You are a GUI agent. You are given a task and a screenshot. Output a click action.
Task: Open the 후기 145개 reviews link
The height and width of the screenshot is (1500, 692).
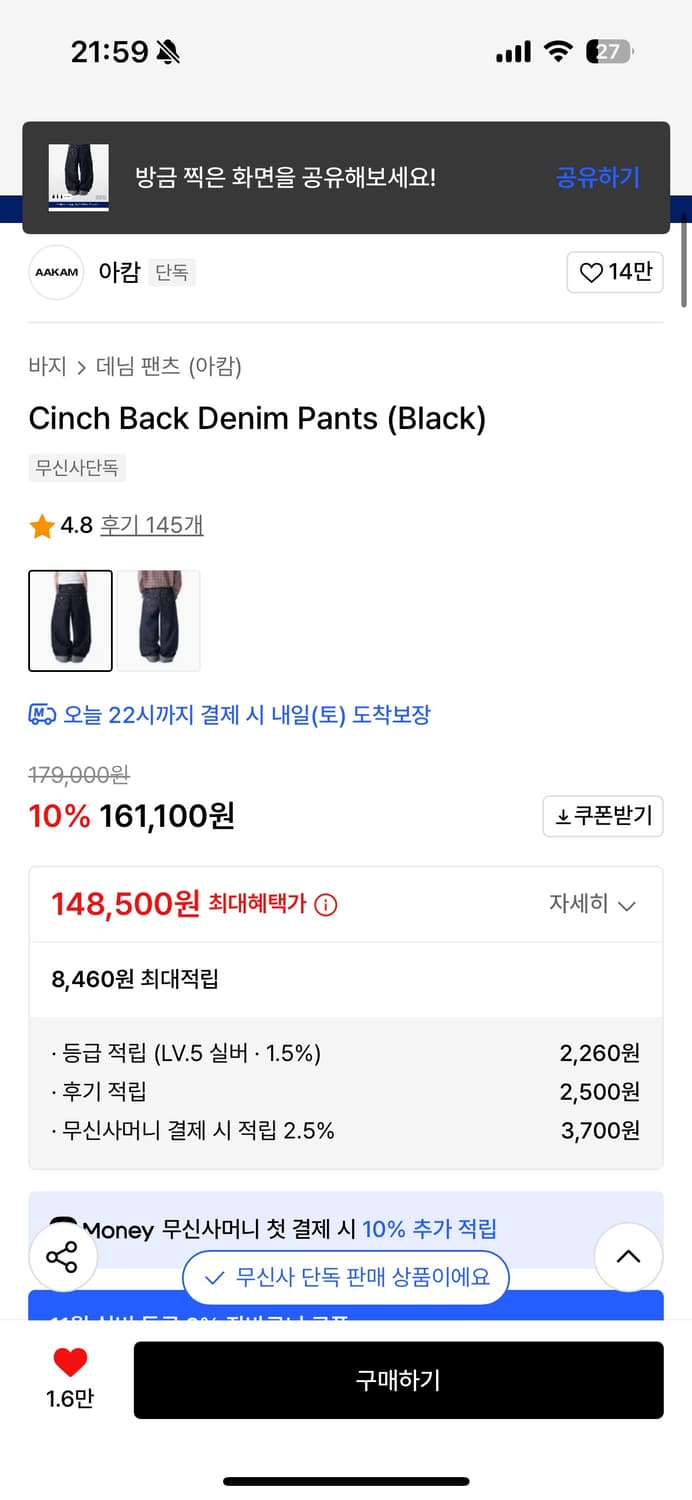[152, 525]
